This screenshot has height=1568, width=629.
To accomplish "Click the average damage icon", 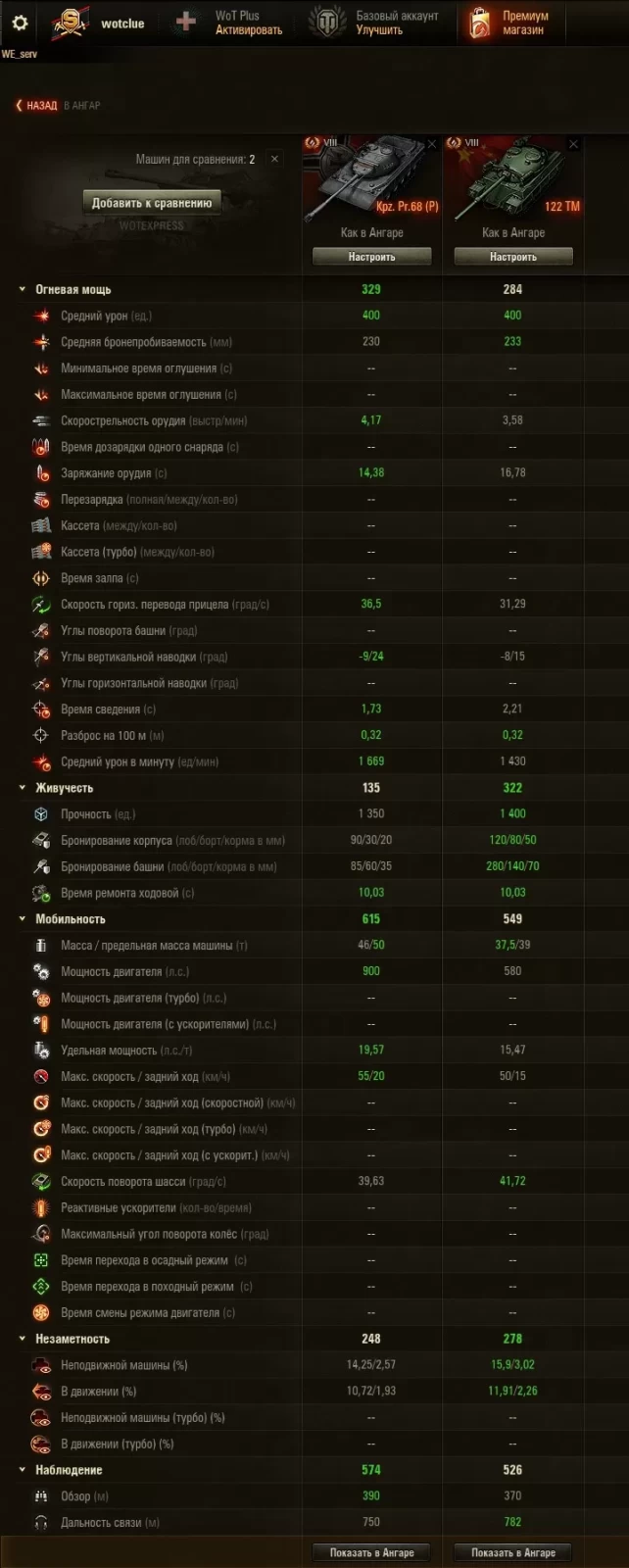I will pos(41,316).
